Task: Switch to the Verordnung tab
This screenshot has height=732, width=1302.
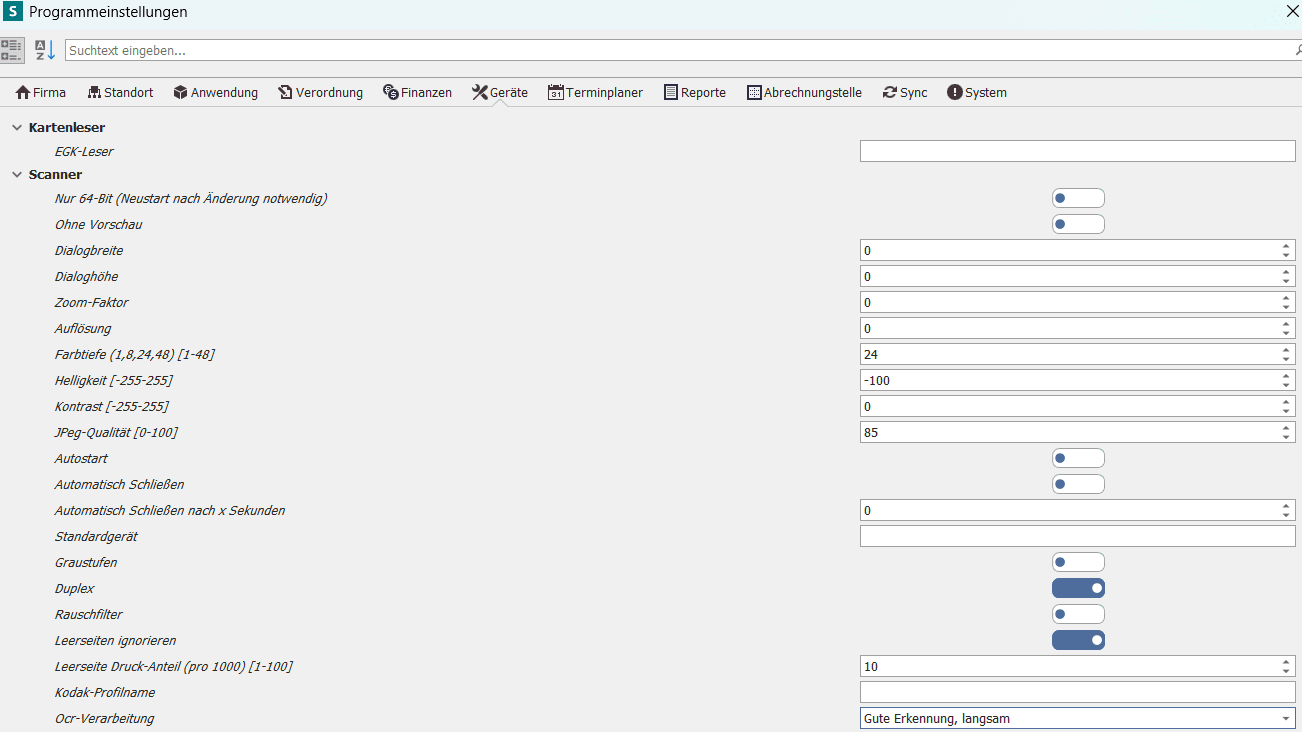Action: click(320, 92)
